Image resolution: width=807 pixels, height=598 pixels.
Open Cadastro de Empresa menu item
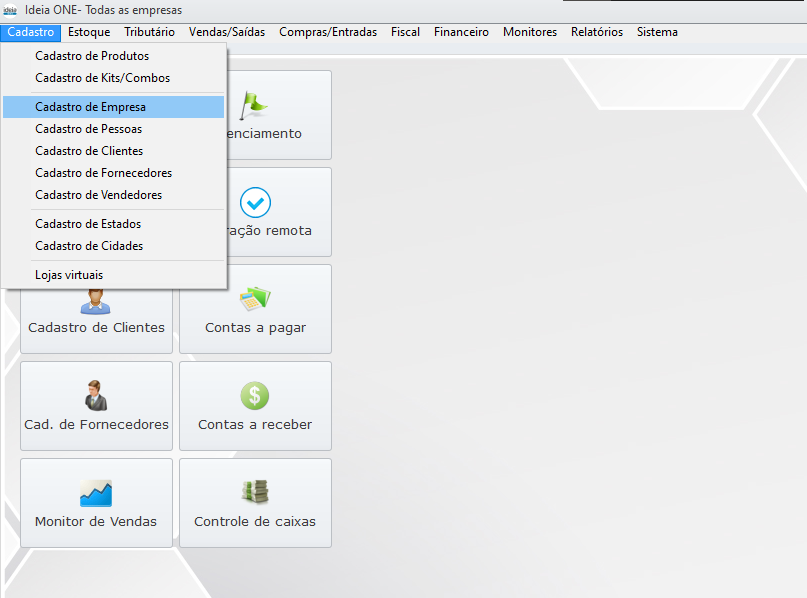[90, 107]
